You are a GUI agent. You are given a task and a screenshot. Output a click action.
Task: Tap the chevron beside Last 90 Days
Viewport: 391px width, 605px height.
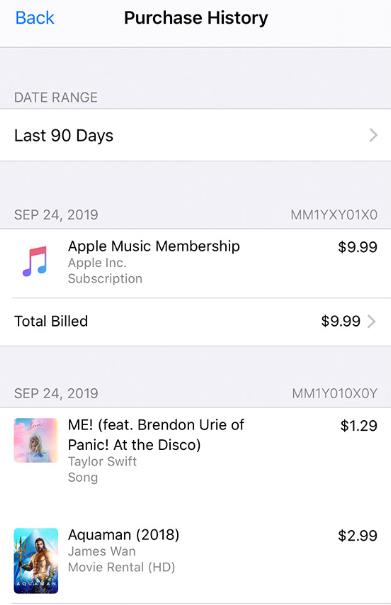pyautogui.click(x=373, y=135)
